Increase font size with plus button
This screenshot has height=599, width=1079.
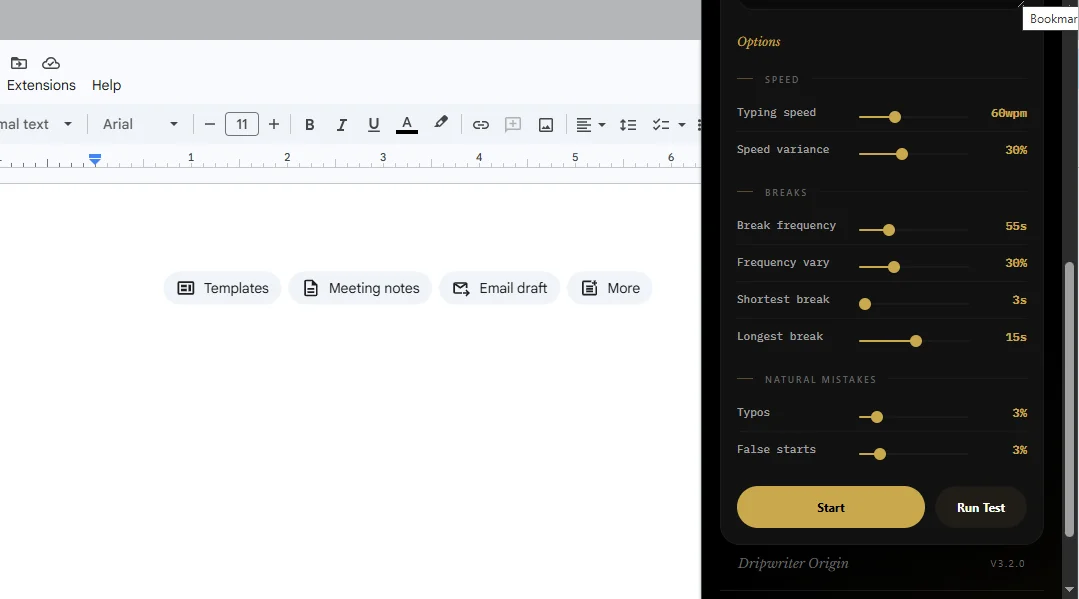click(274, 125)
